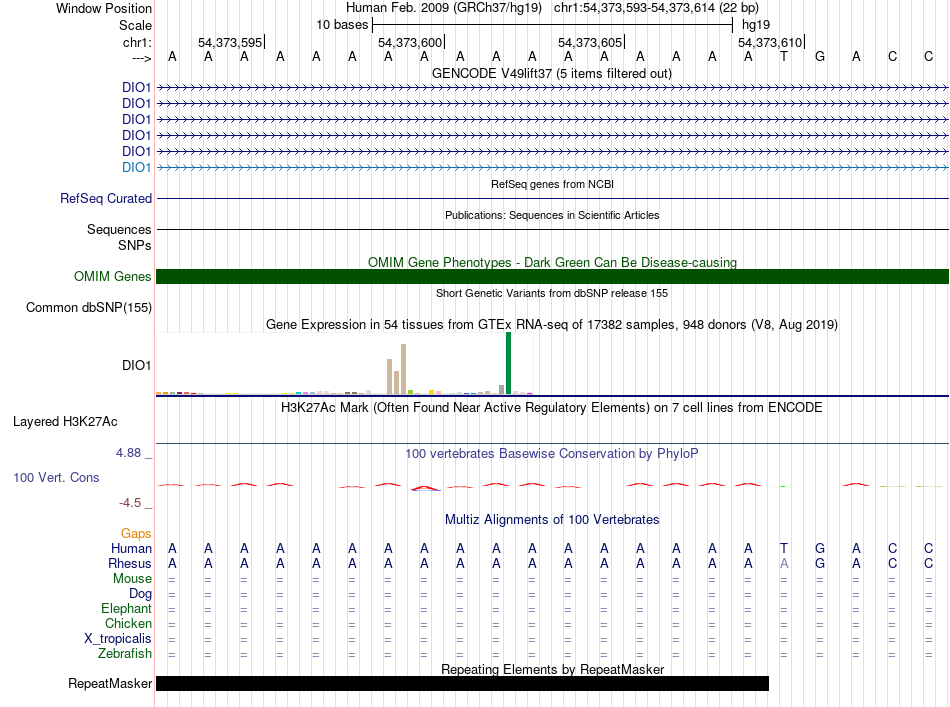This screenshot has height=707, width=950.
Task: Click the Chicken species row label
Action: [128, 624]
